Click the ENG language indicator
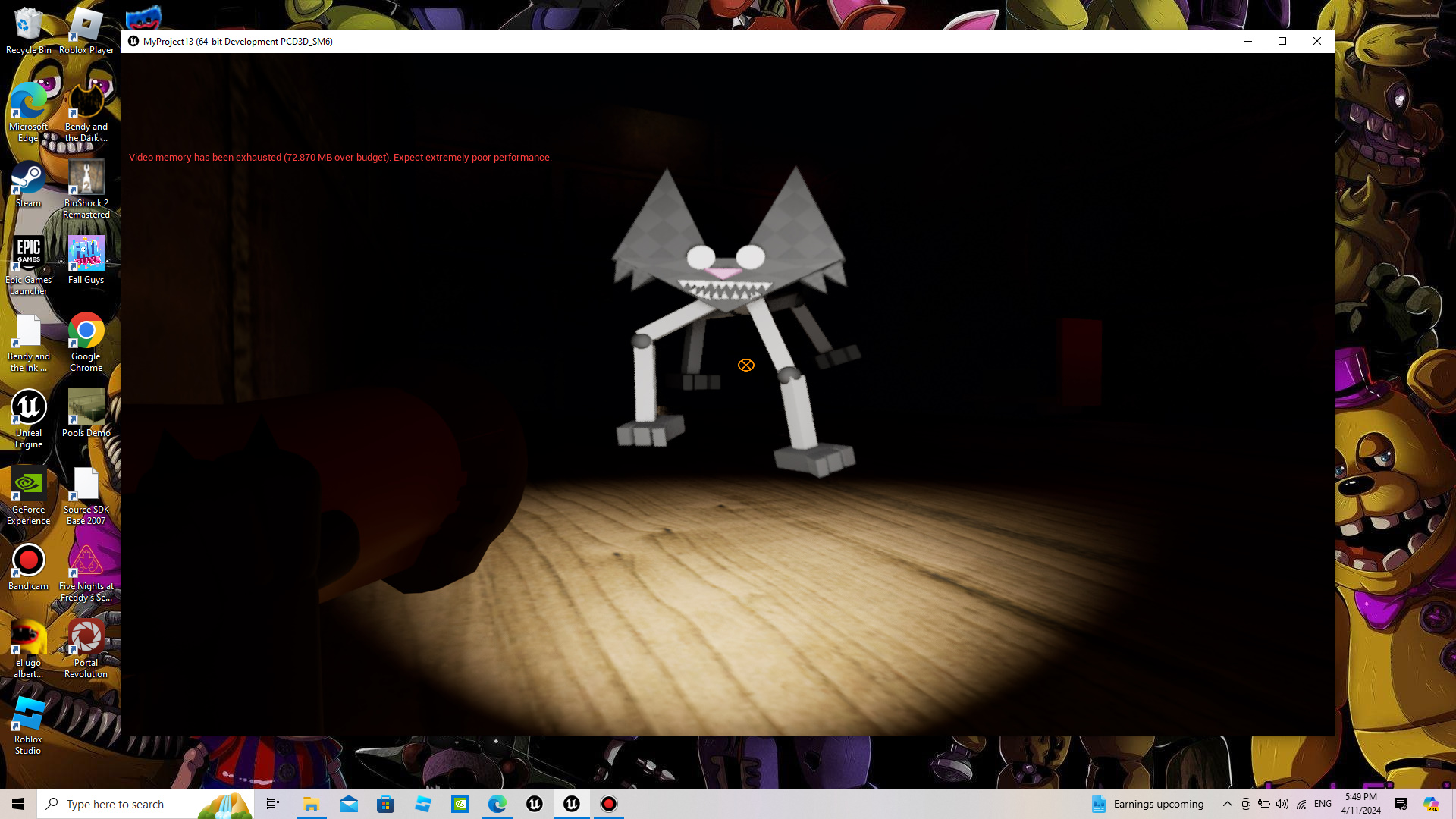1456x819 pixels. click(1323, 804)
